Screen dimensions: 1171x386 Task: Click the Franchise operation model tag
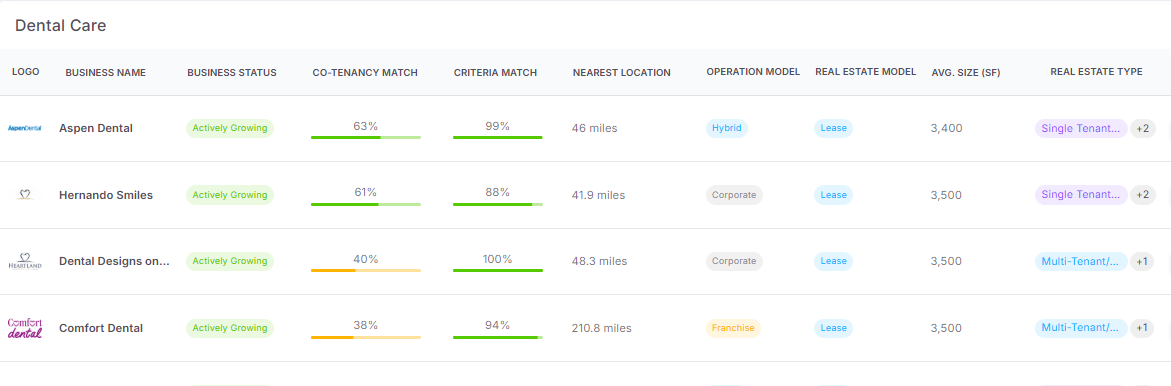pos(733,328)
